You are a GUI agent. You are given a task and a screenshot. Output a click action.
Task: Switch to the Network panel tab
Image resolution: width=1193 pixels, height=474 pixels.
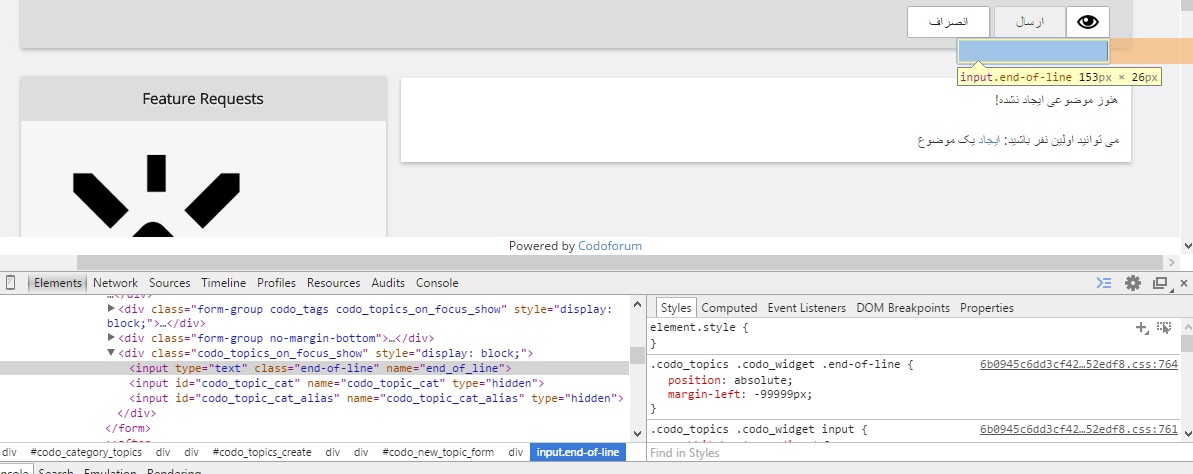tap(116, 283)
